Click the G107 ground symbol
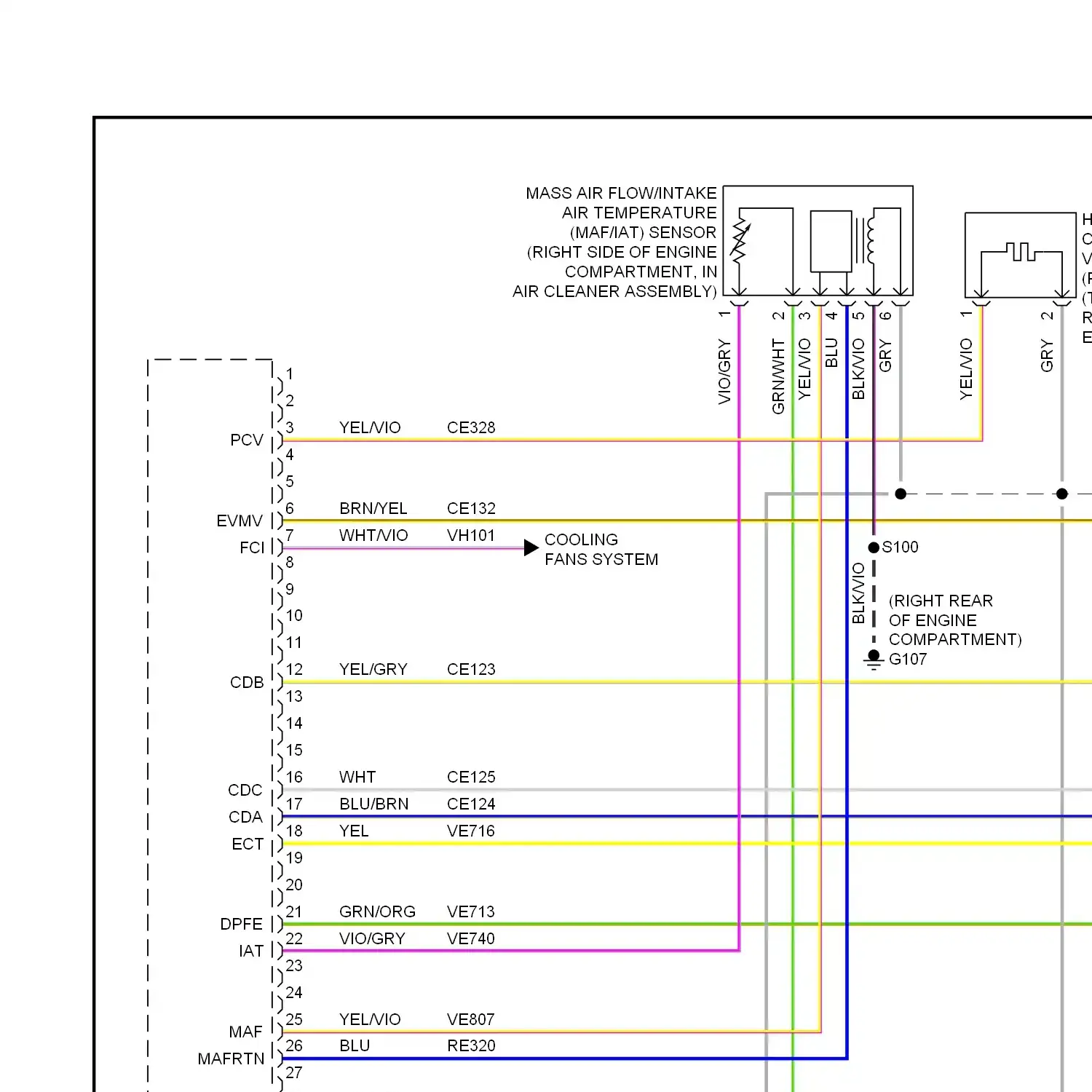This screenshot has width=1092, height=1092. (874, 660)
